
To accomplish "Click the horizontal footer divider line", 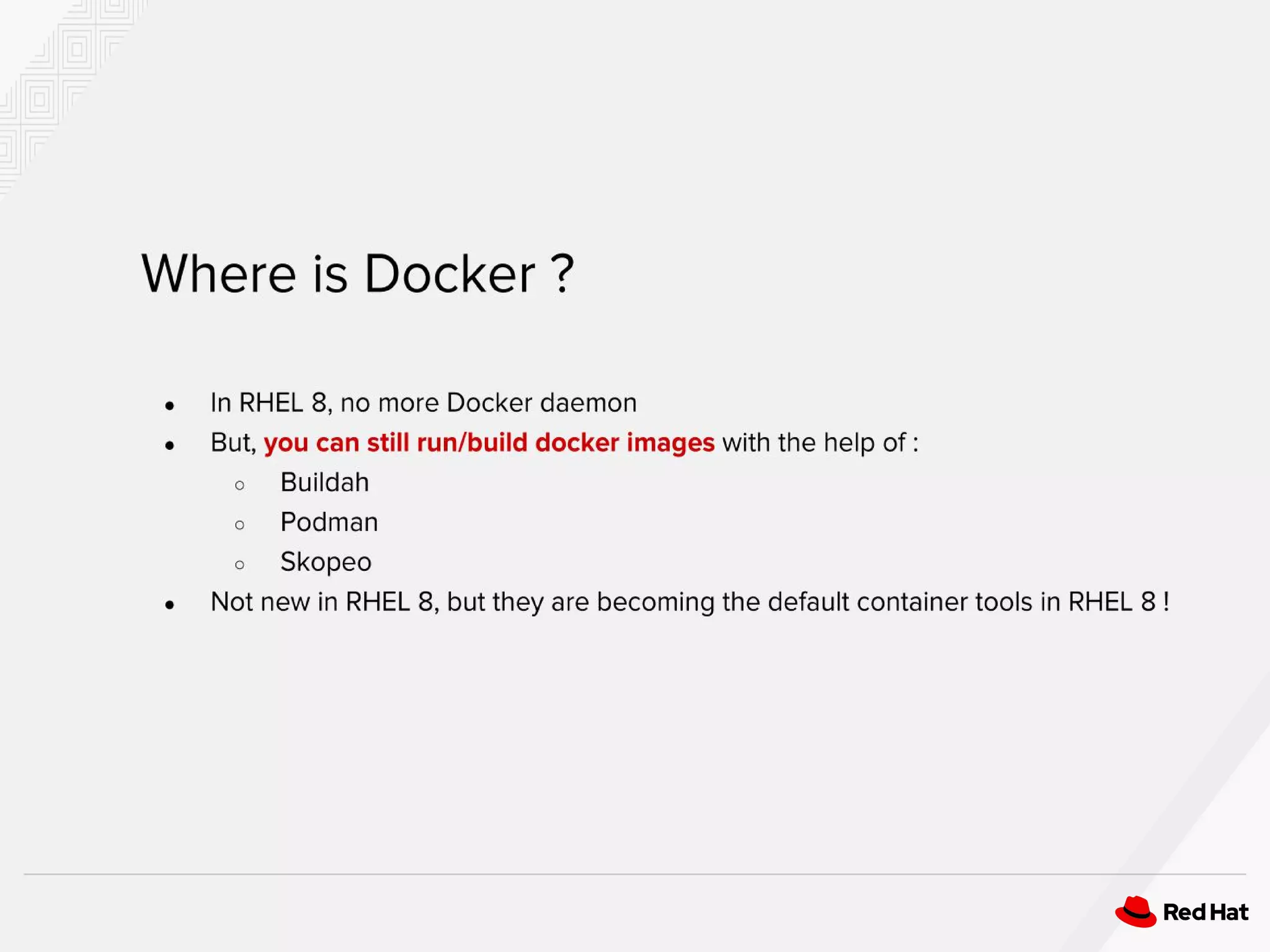I will pyautogui.click(x=635, y=874).
